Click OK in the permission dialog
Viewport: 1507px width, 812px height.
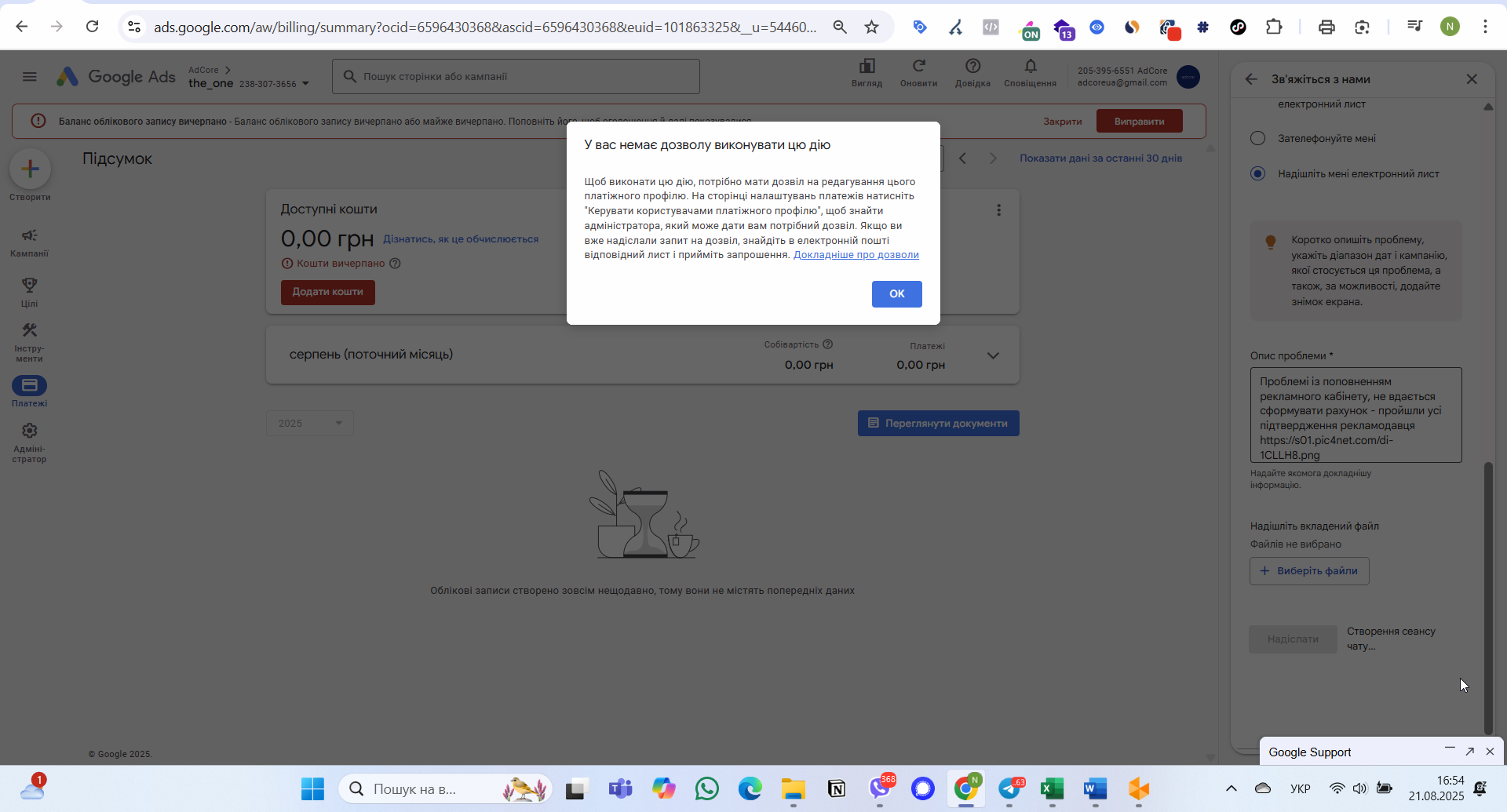tap(896, 293)
